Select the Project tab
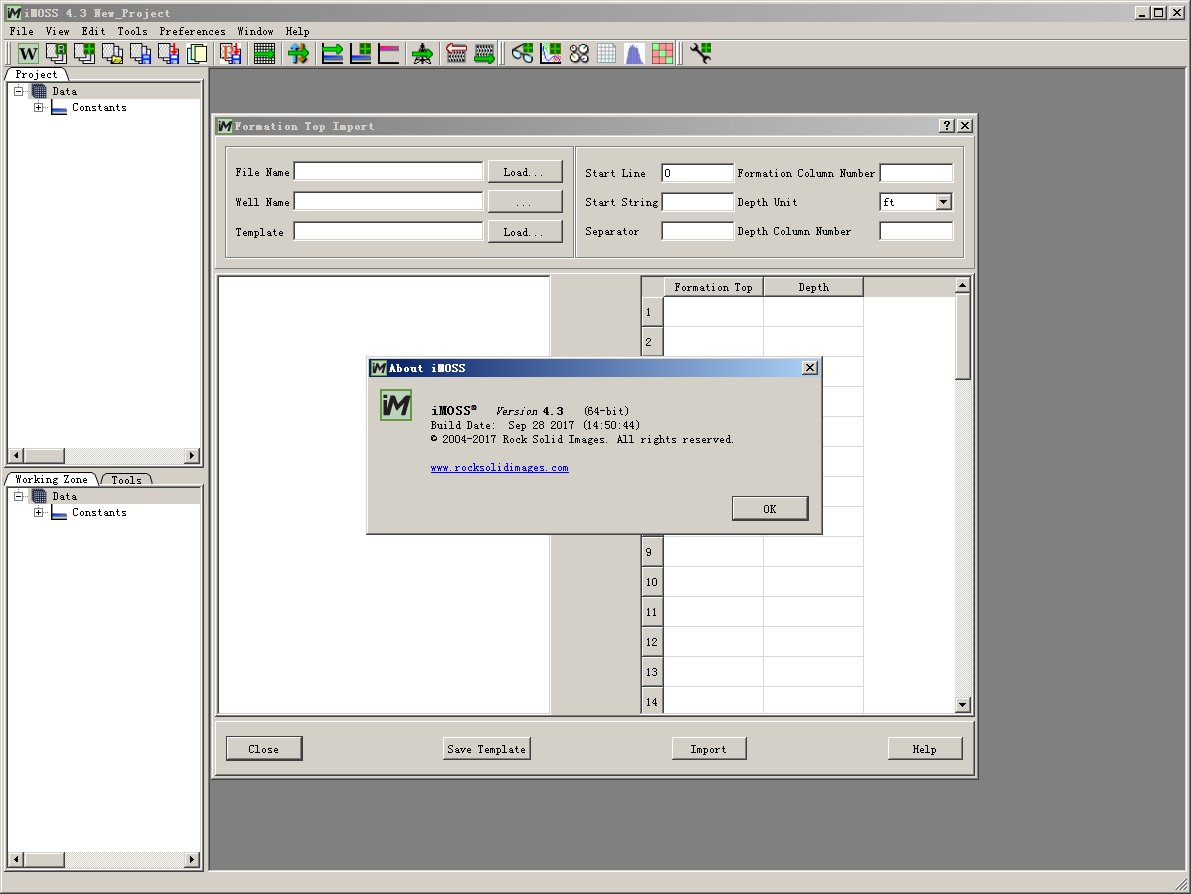The height and width of the screenshot is (894, 1191). click(x=36, y=74)
